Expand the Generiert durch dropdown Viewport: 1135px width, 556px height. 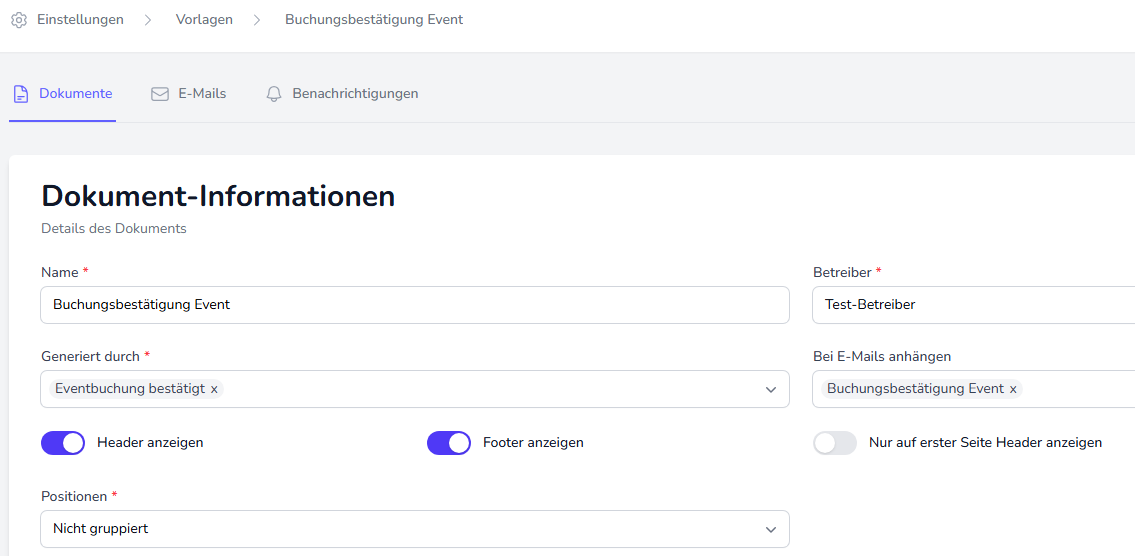click(x=770, y=389)
